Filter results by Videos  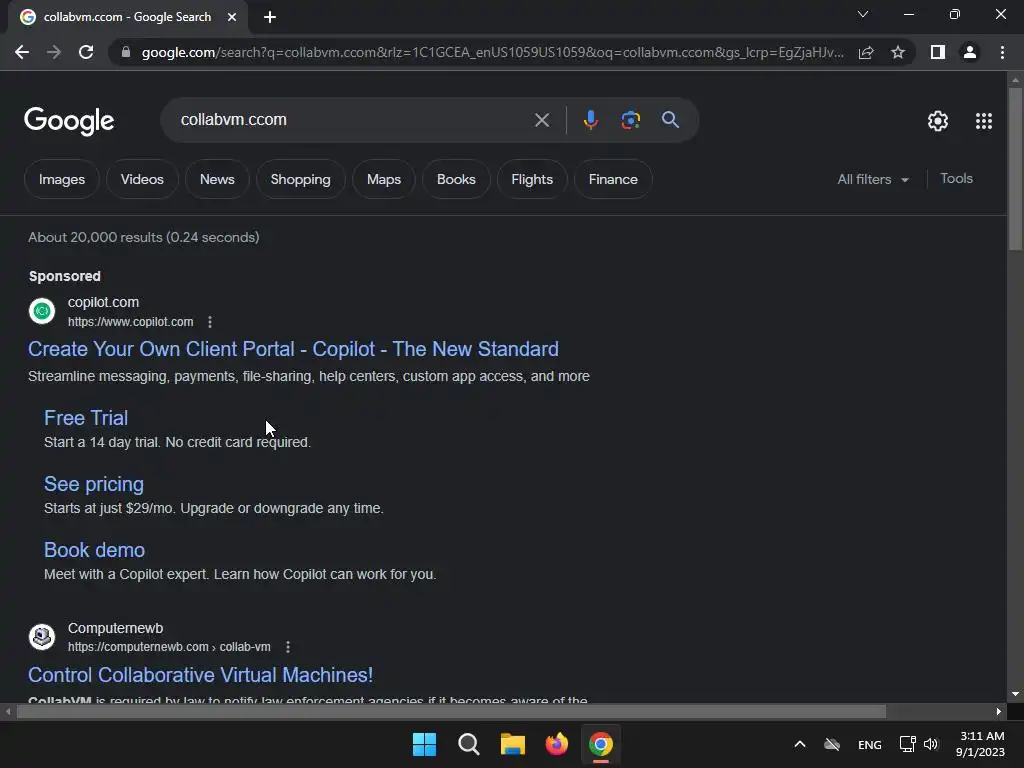coord(142,179)
